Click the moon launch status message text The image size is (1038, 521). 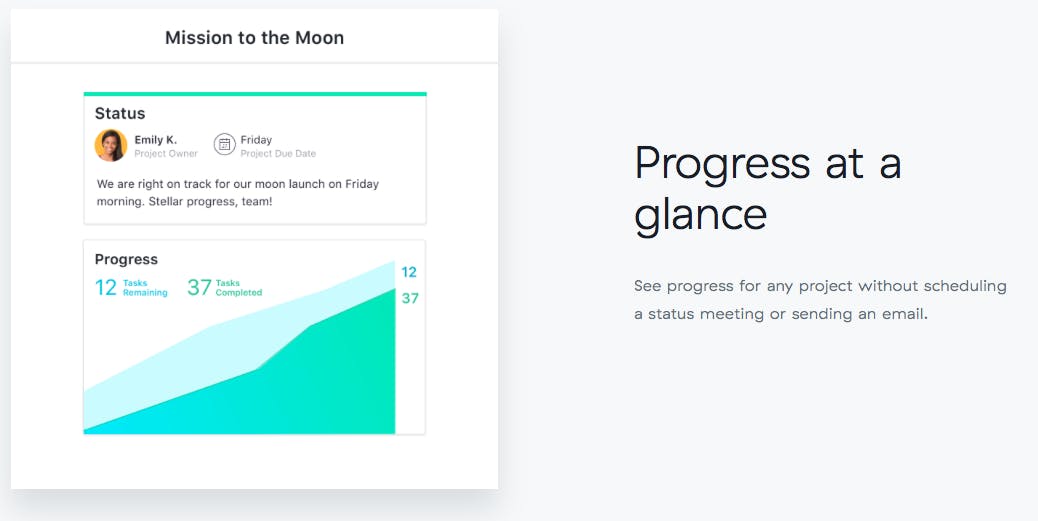pos(237,193)
